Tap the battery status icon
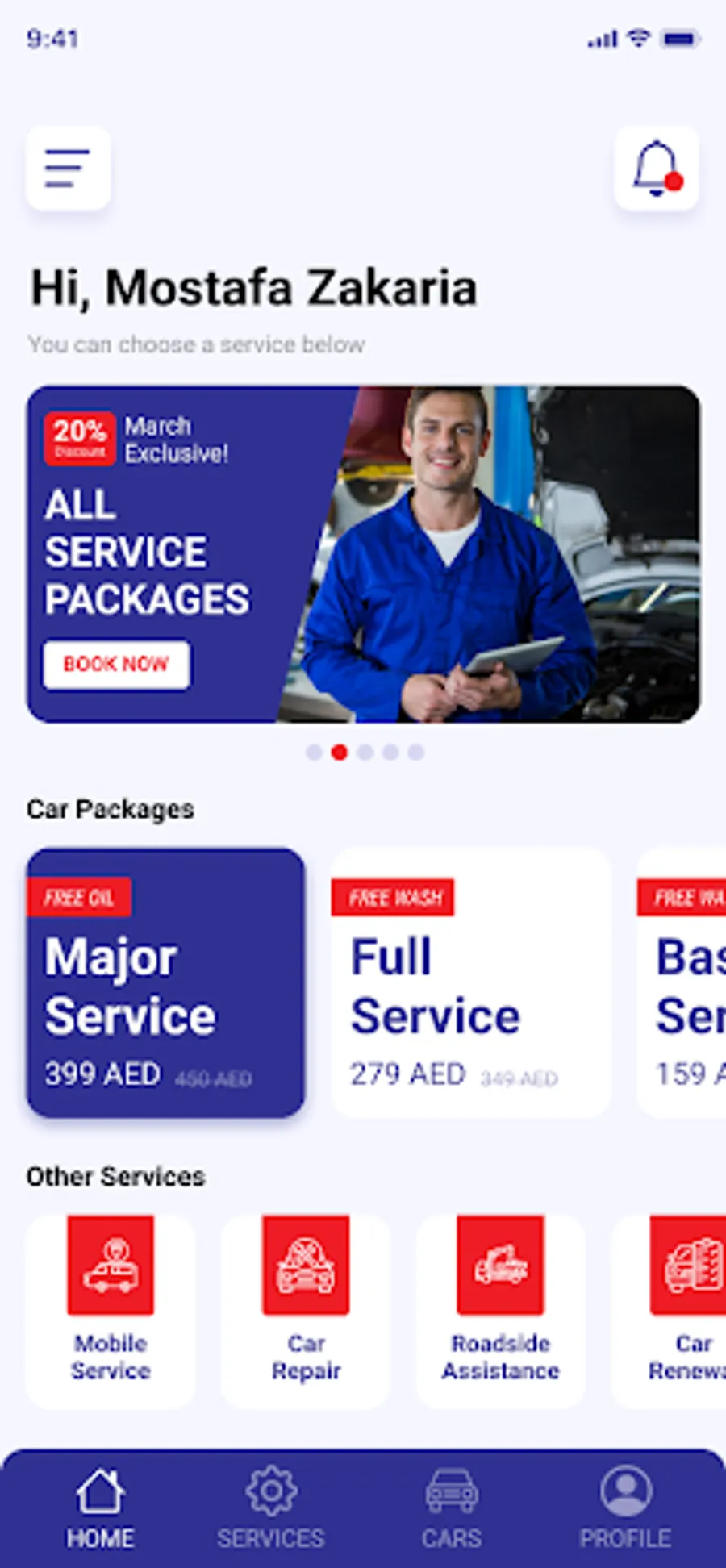 click(x=680, y=39)
